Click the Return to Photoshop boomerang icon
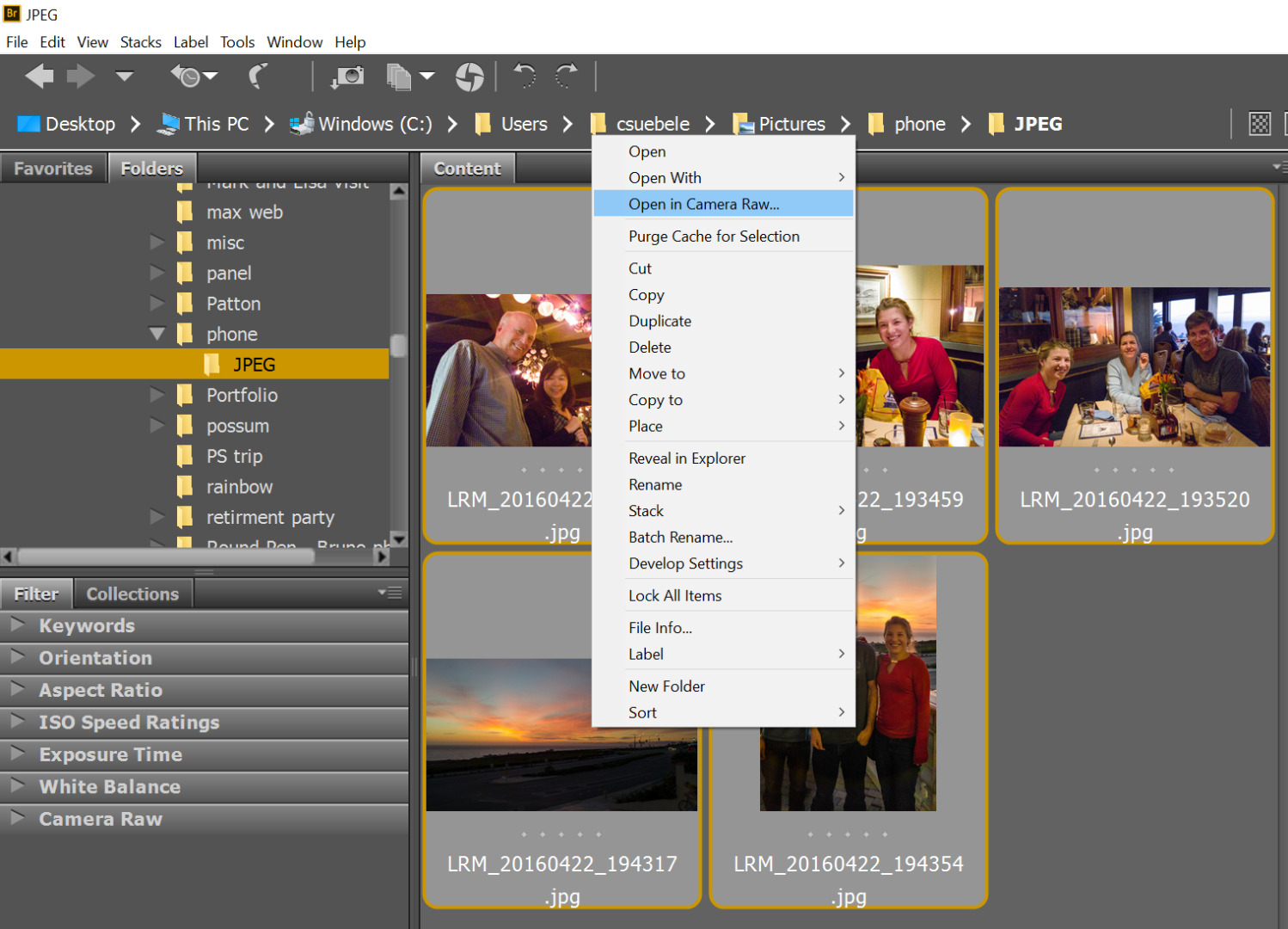 258,77
